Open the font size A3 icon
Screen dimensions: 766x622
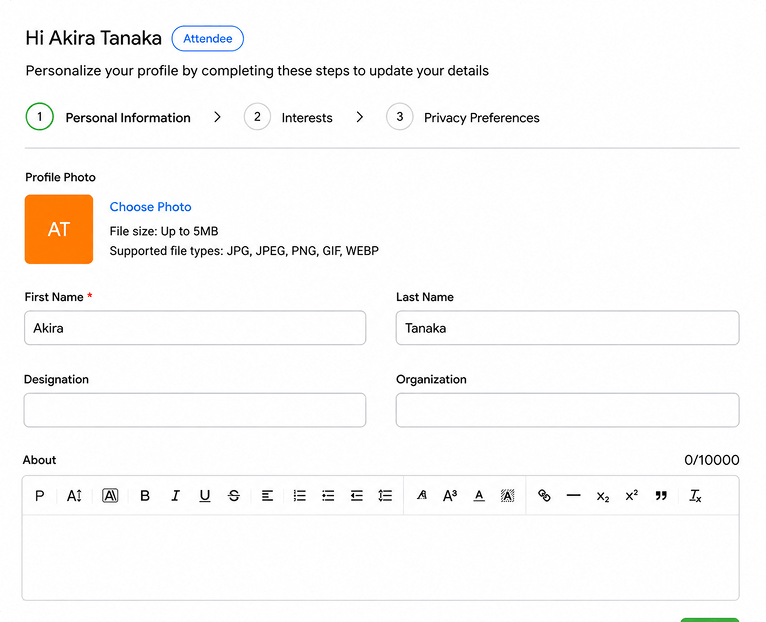[450, 496]
